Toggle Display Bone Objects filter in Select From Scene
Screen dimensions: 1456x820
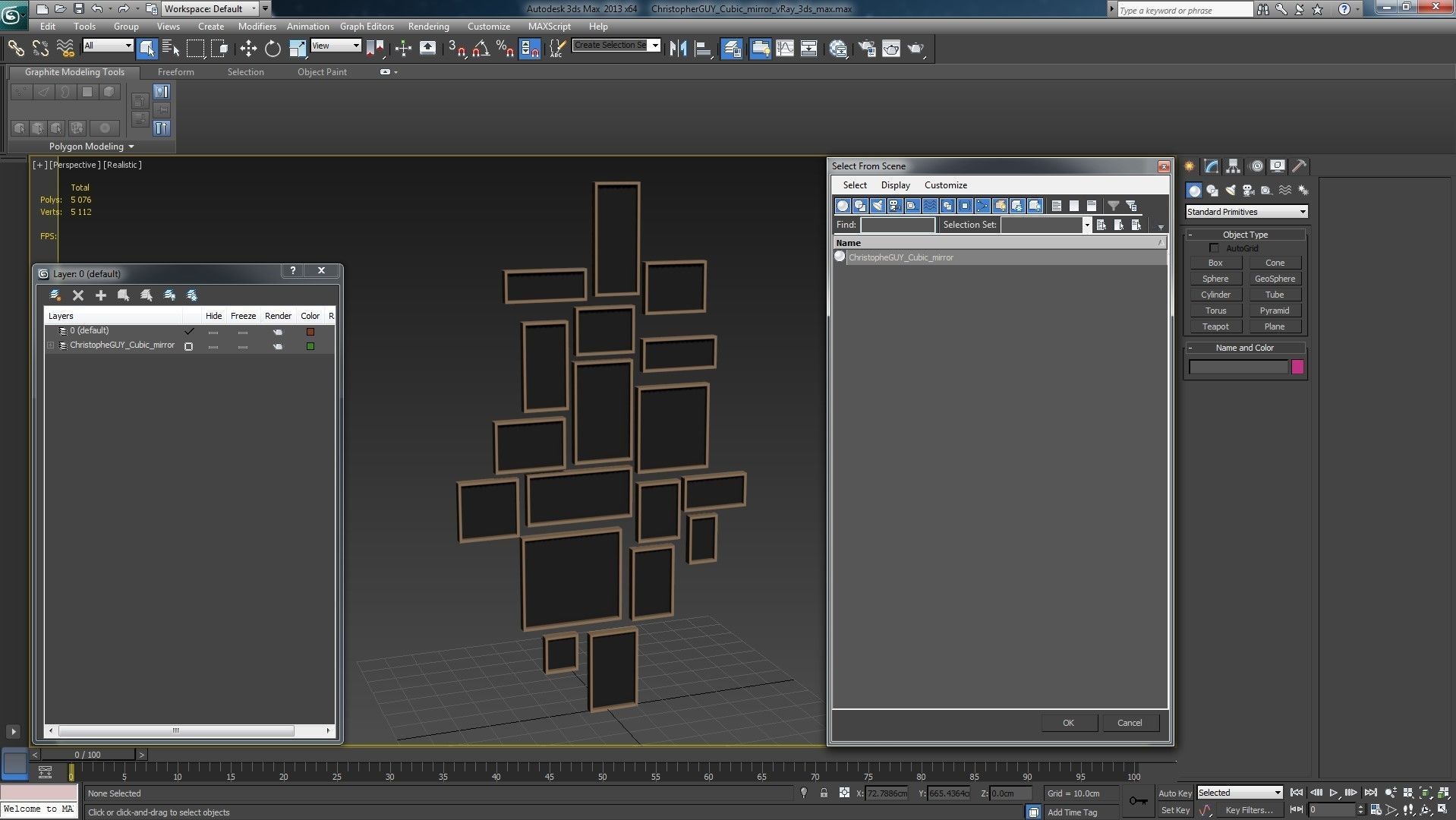click(x=982, y=206)
